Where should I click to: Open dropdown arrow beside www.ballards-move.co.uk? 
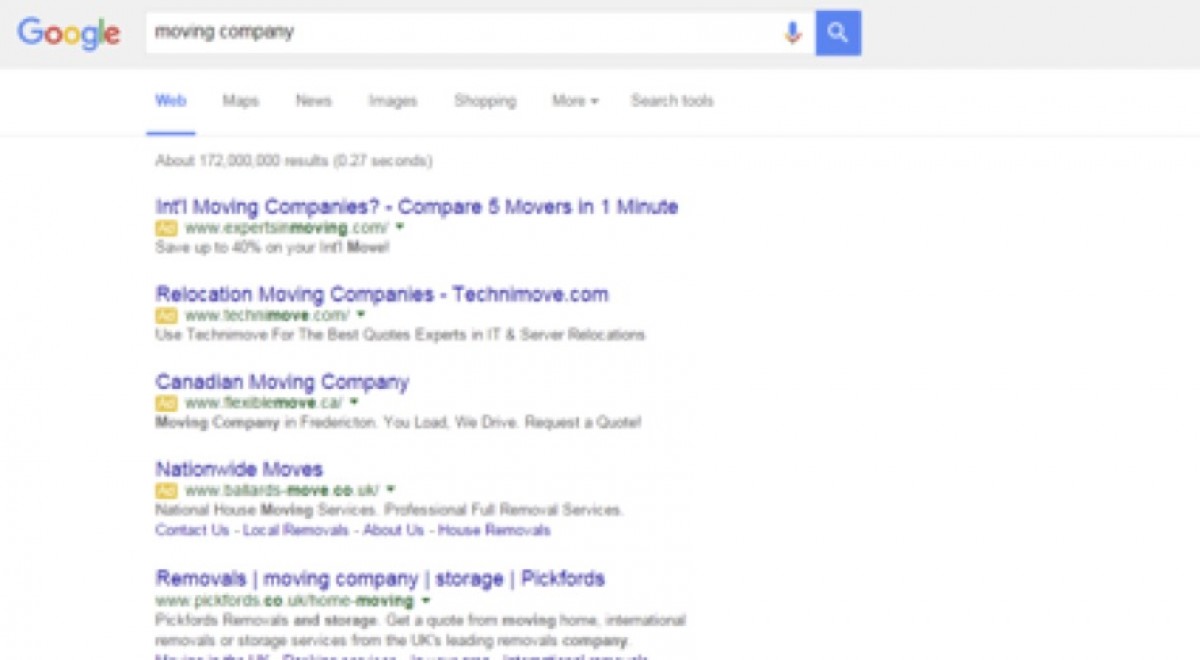tap(390, 489)
